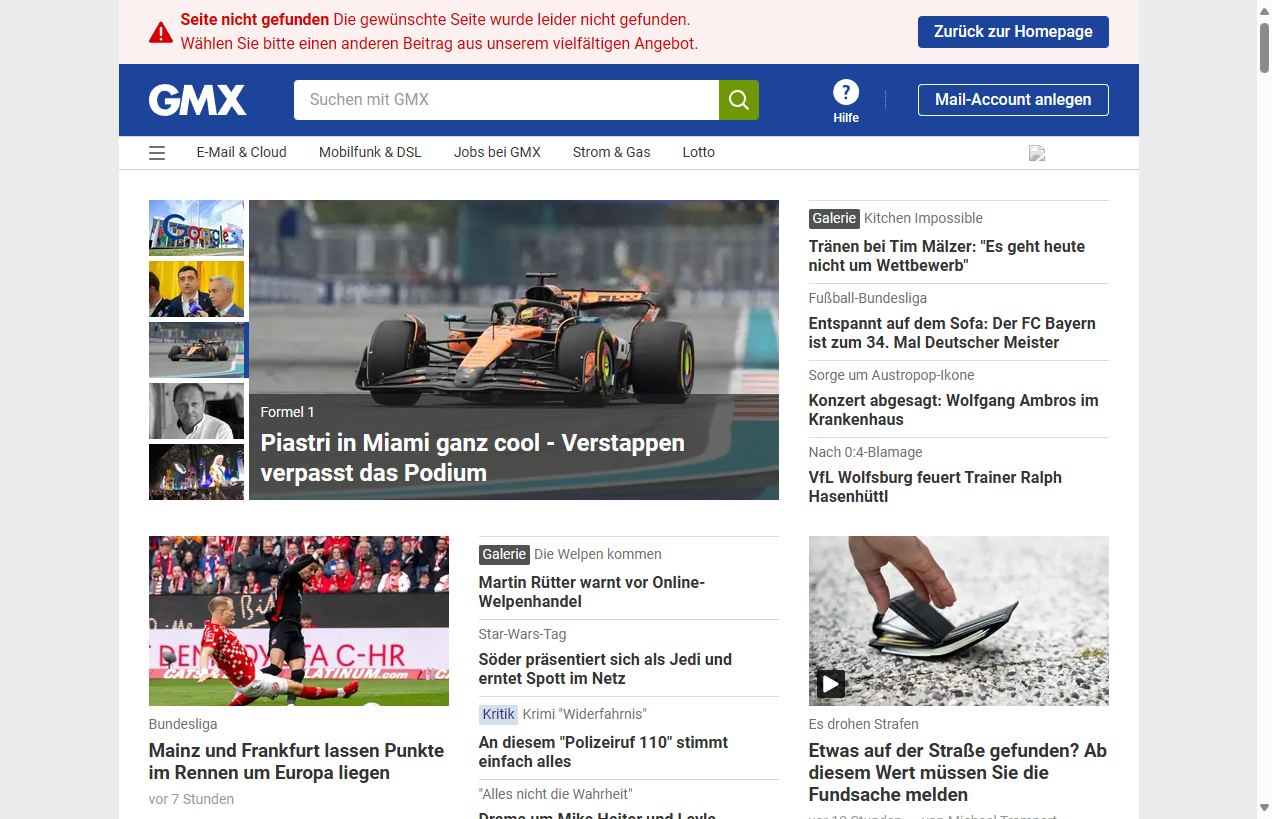Image resolution: width=1272 pixels, height=819 pixels.
Task: Select the Google sign thumbnail
Action: coord(196,228)
